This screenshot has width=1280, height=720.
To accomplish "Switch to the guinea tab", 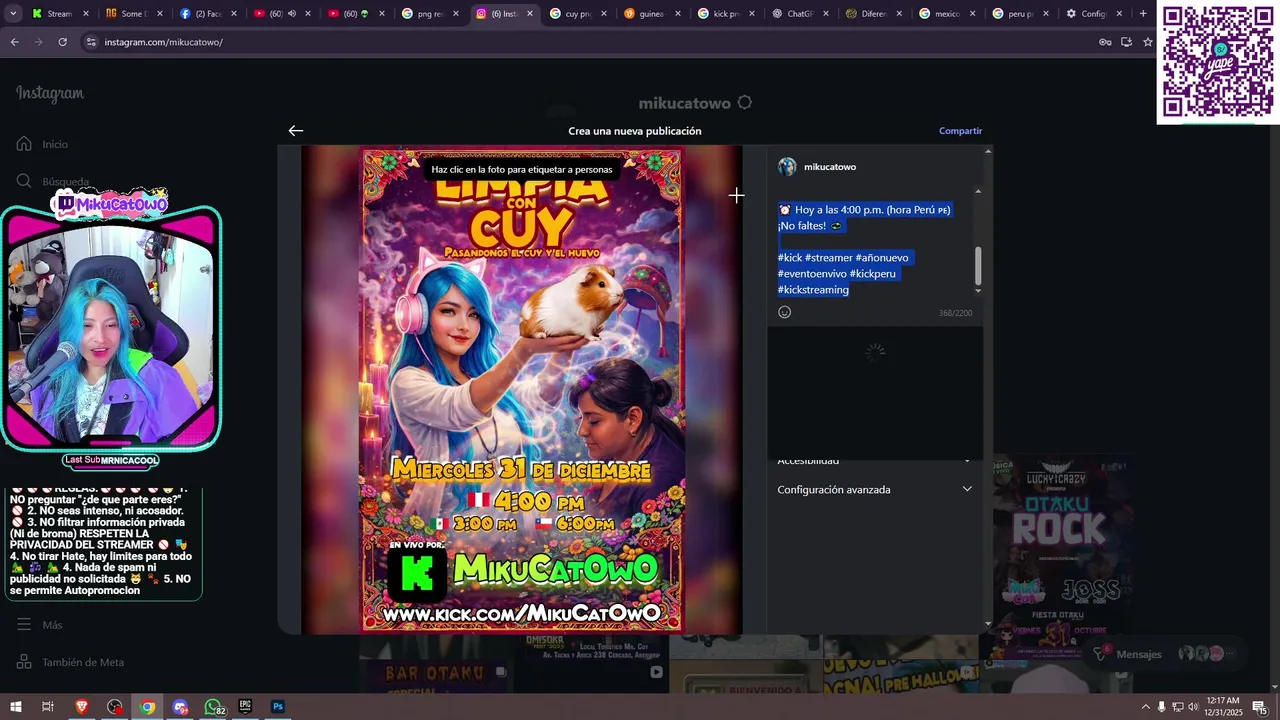I will pos(651,14).
